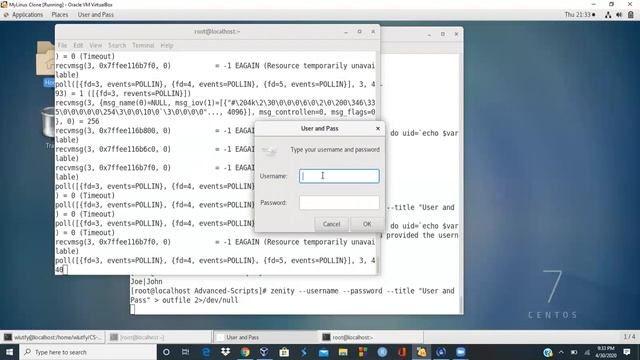Open the network status icon in GNOME panel
This screenshot has width=640, height=360.
608,15
